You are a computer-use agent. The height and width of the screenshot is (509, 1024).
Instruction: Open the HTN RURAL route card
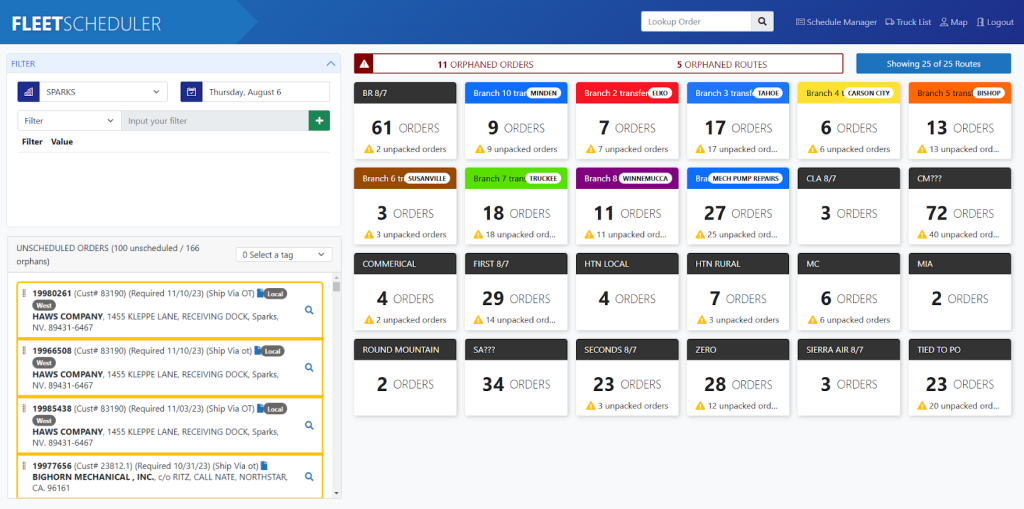(x=738, y=291)
